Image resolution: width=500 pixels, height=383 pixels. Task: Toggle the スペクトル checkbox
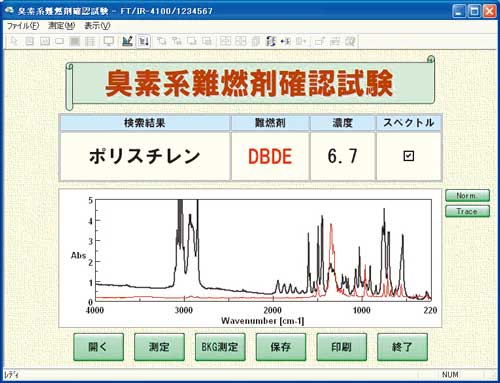(x=409, y=156)
